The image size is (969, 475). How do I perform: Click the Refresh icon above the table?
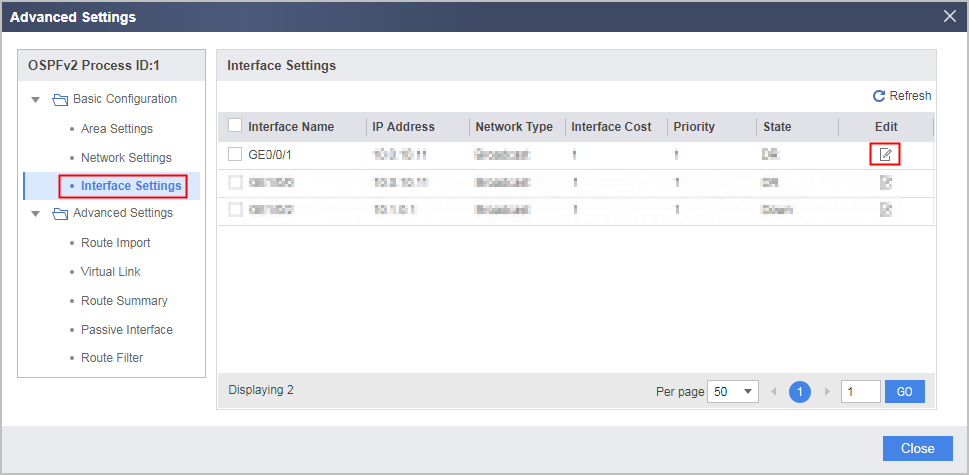[879, 96]
